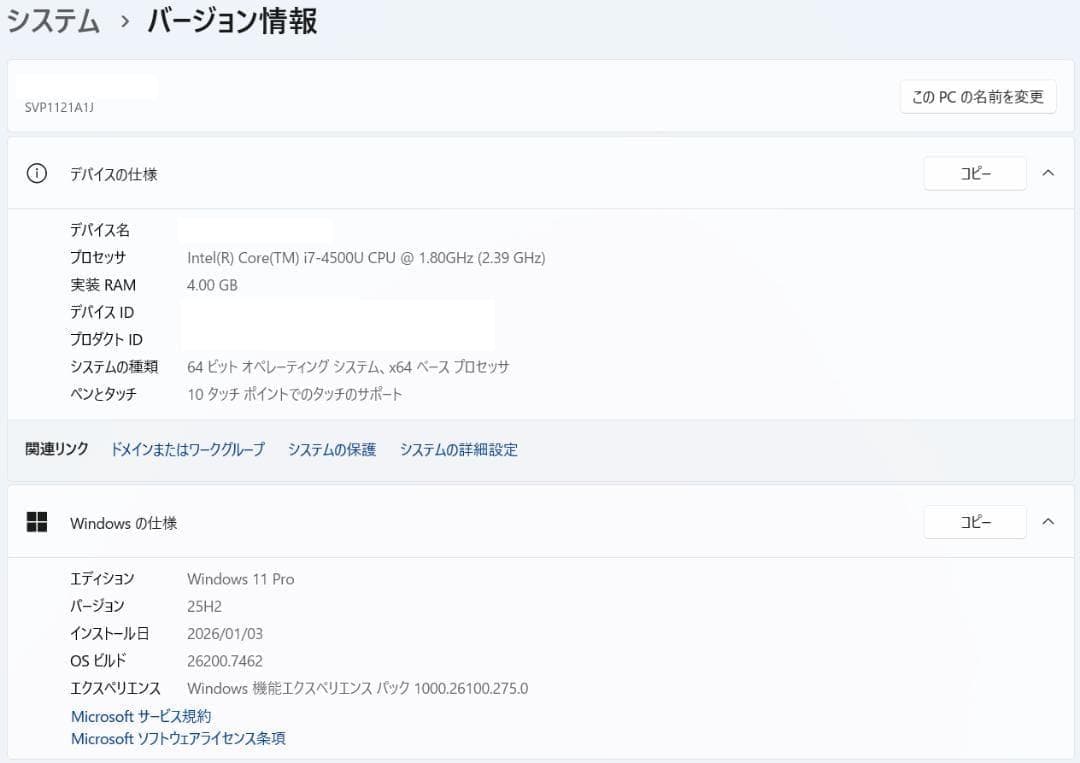Viewport: 1080px width, 763px height.
Task: Copy the device specifications with コピー
Action: click(x=974, y=172)
